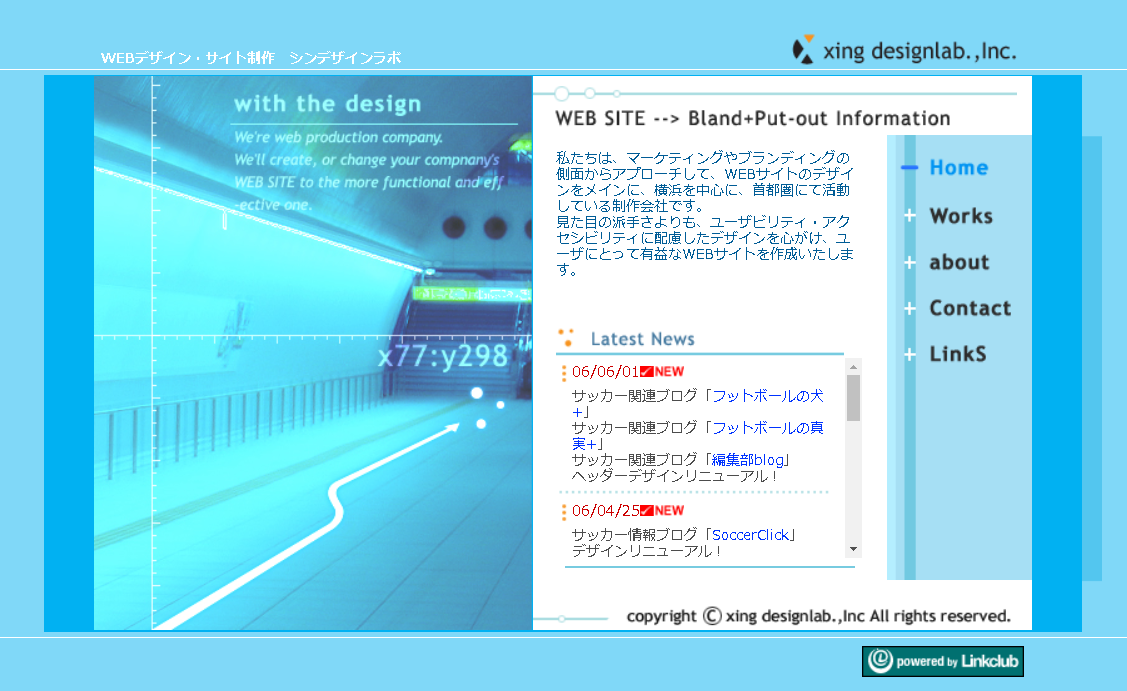Click the news scrollbar thumb
The image size is (1127, 691).
tap(853, 398)
